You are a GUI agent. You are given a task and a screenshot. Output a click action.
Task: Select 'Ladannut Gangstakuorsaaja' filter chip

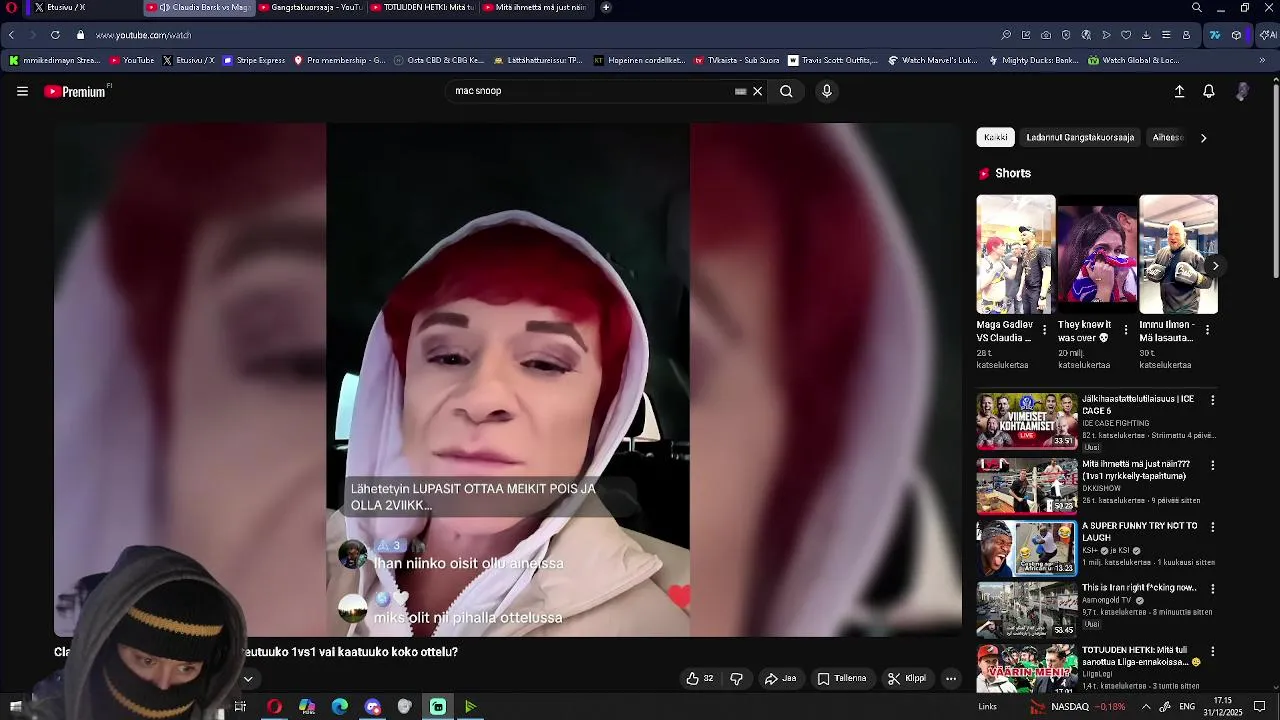point(1080,138)
